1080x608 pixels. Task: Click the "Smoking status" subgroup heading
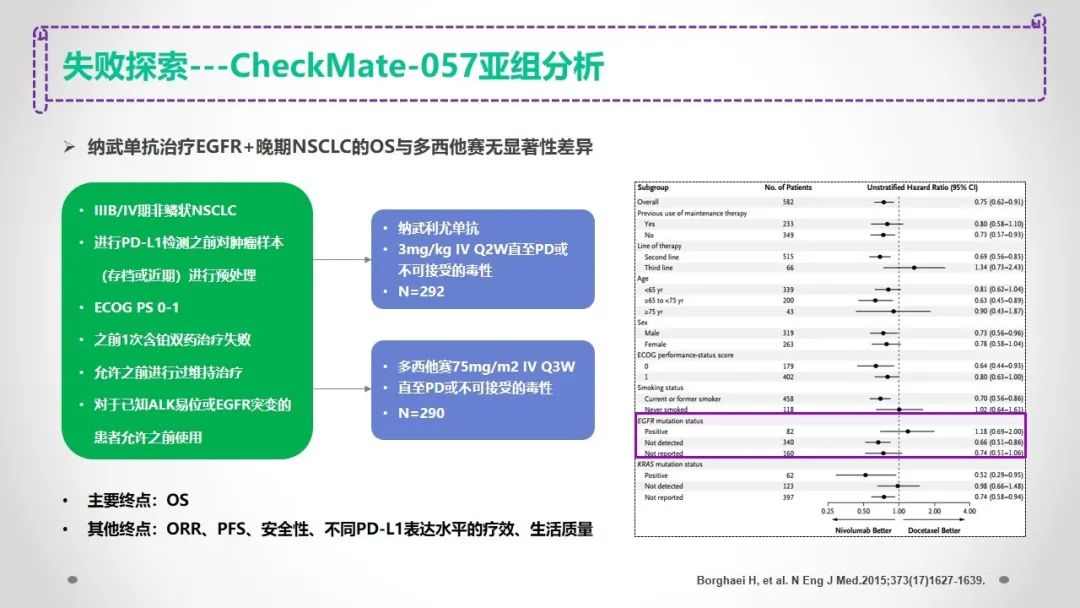[x=660, y=388]
